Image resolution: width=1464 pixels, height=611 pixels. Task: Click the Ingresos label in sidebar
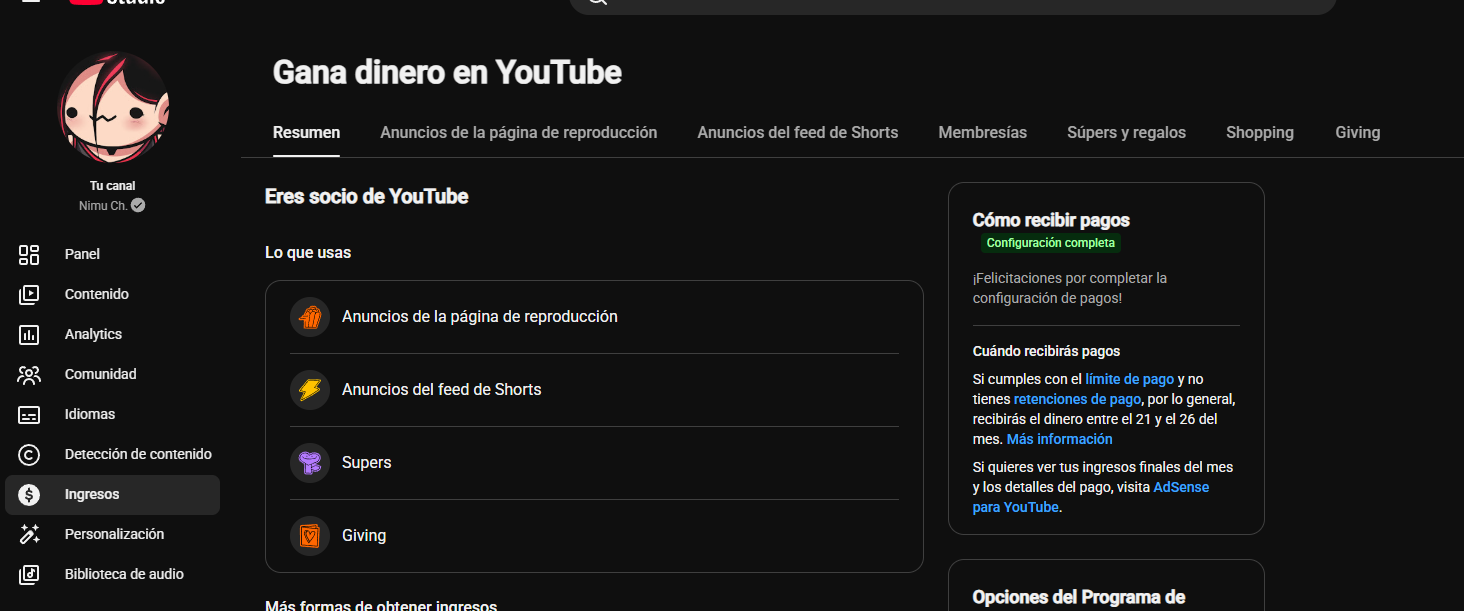tap(92, 494)
